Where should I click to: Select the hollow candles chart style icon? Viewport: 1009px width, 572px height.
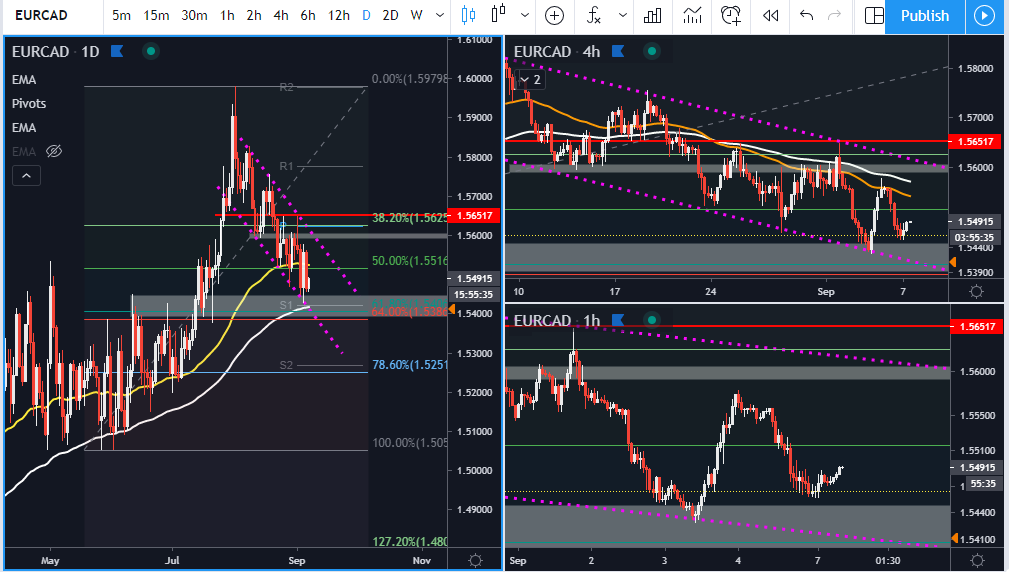click(499, 14)
